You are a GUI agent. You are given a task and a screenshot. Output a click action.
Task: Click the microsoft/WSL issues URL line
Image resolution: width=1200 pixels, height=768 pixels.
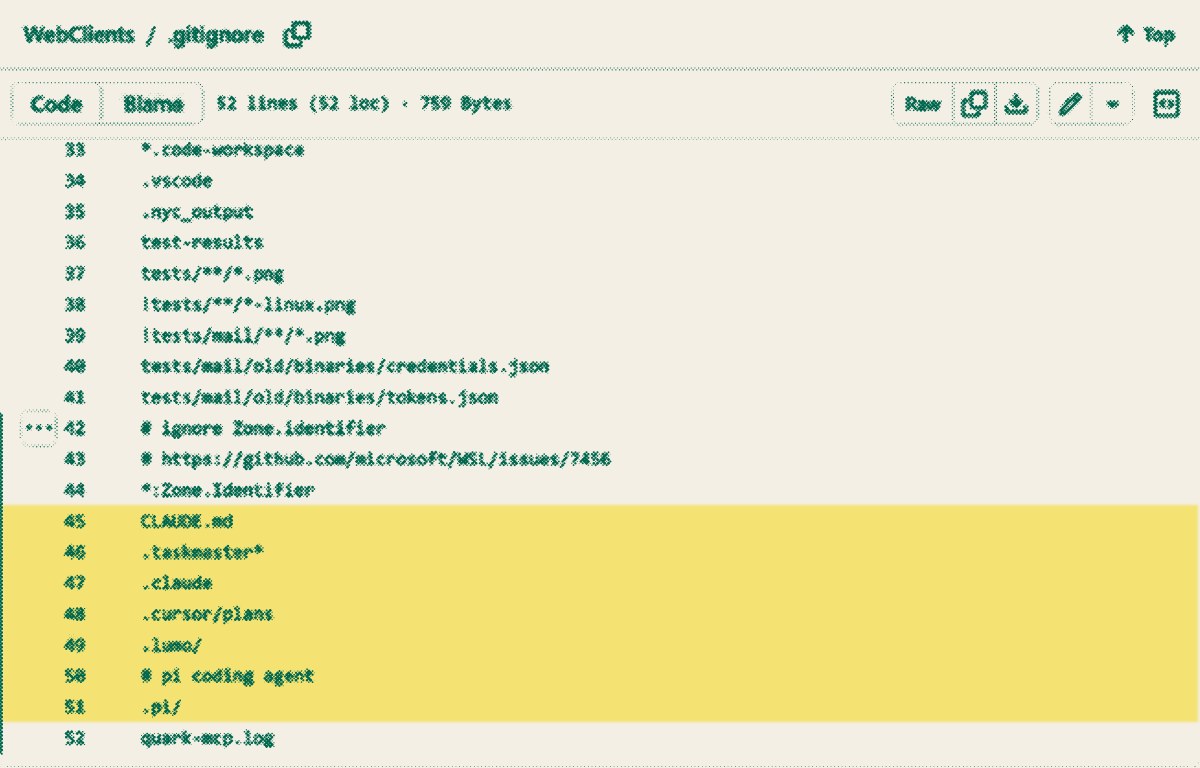click(376, 459)
